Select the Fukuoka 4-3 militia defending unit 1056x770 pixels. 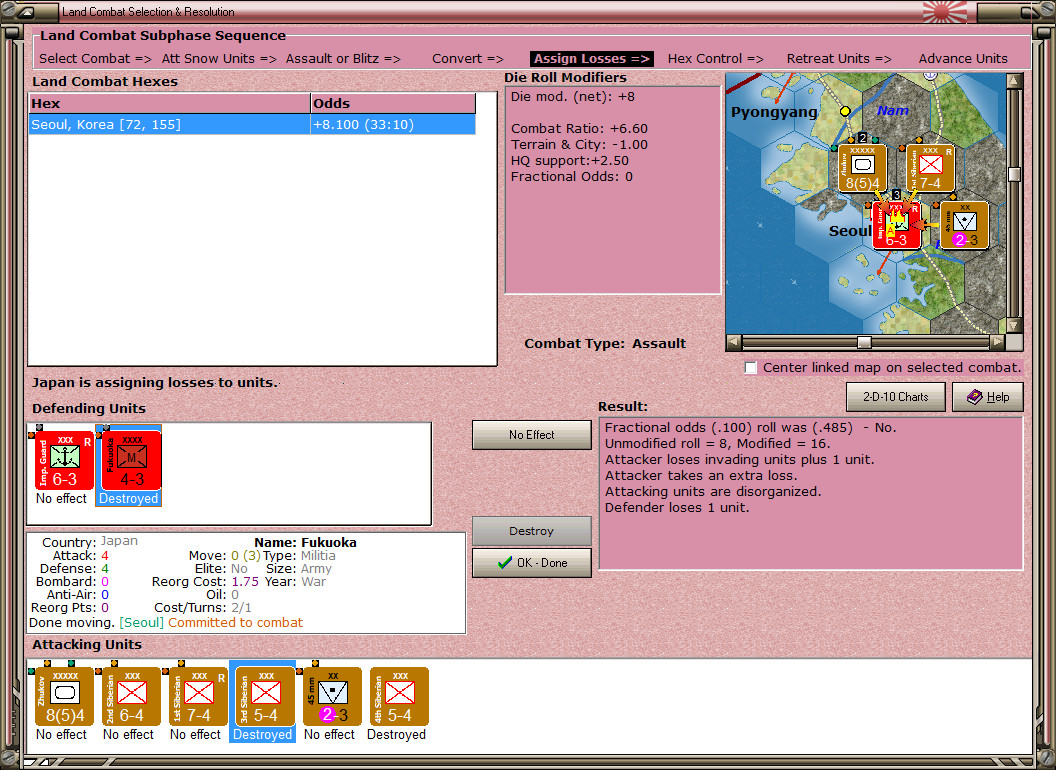[131, 461]
